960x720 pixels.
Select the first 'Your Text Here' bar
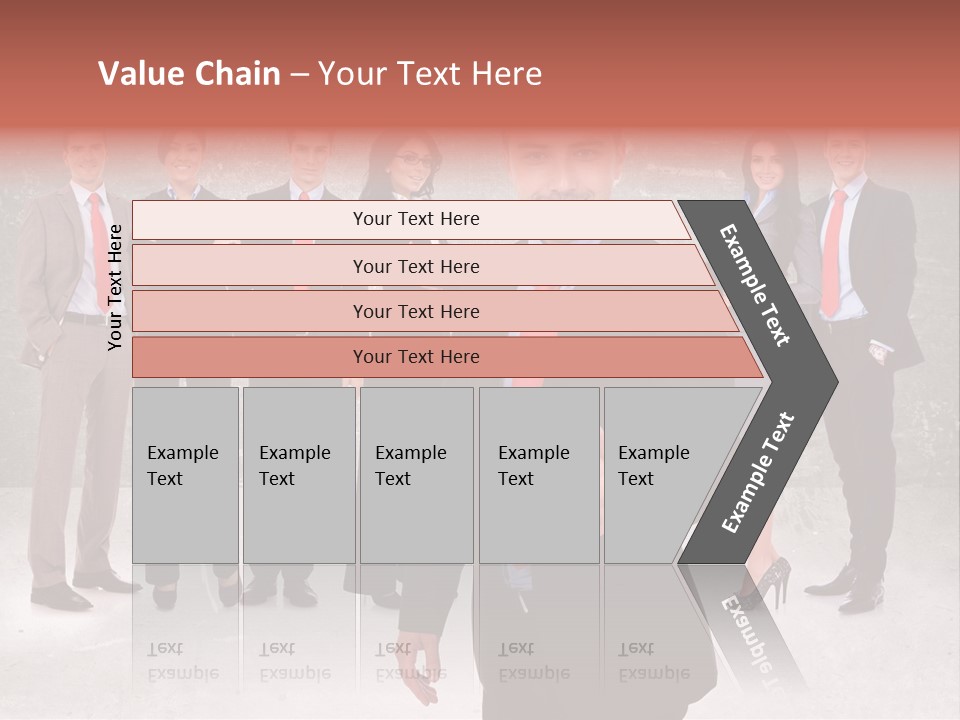coord(415,219)
